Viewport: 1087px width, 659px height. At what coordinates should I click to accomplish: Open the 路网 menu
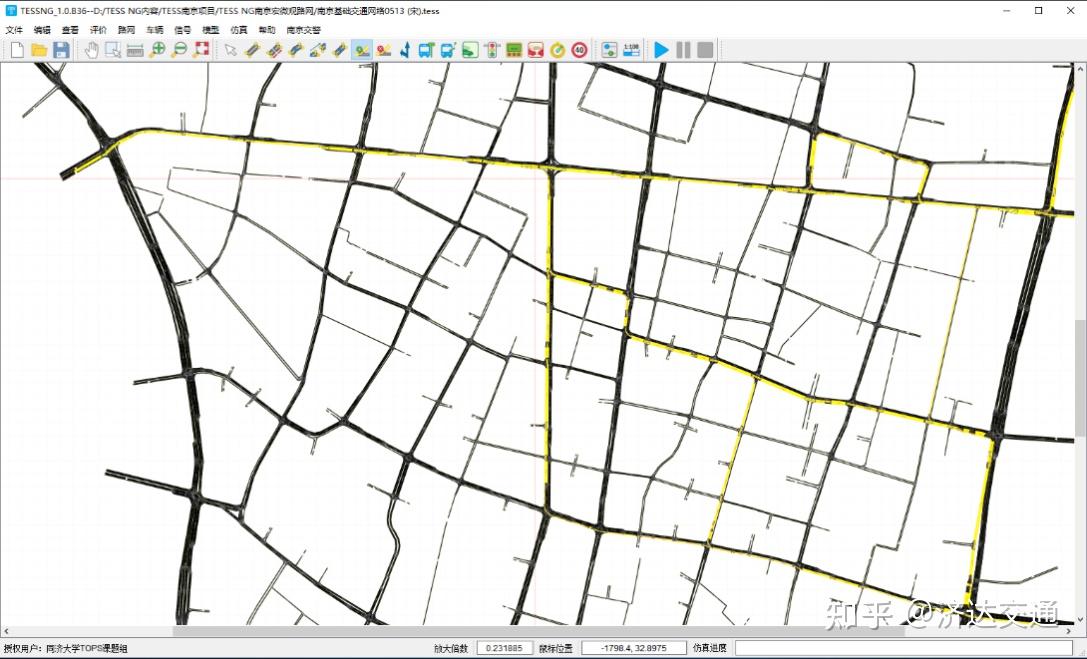(x=126, y=30)
